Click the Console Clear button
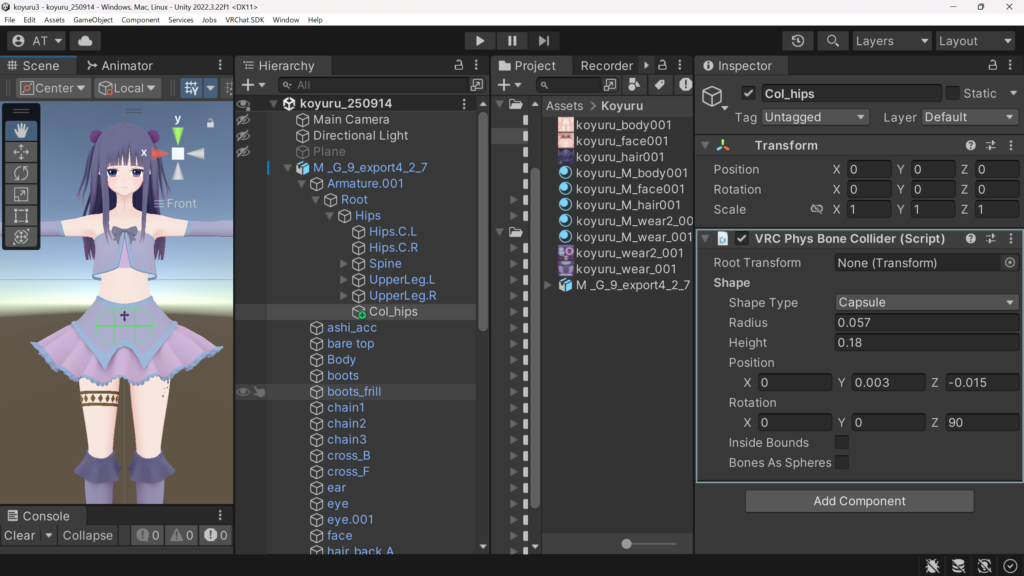The width and height of the screenshot is (1024, 576). [19, 535]
